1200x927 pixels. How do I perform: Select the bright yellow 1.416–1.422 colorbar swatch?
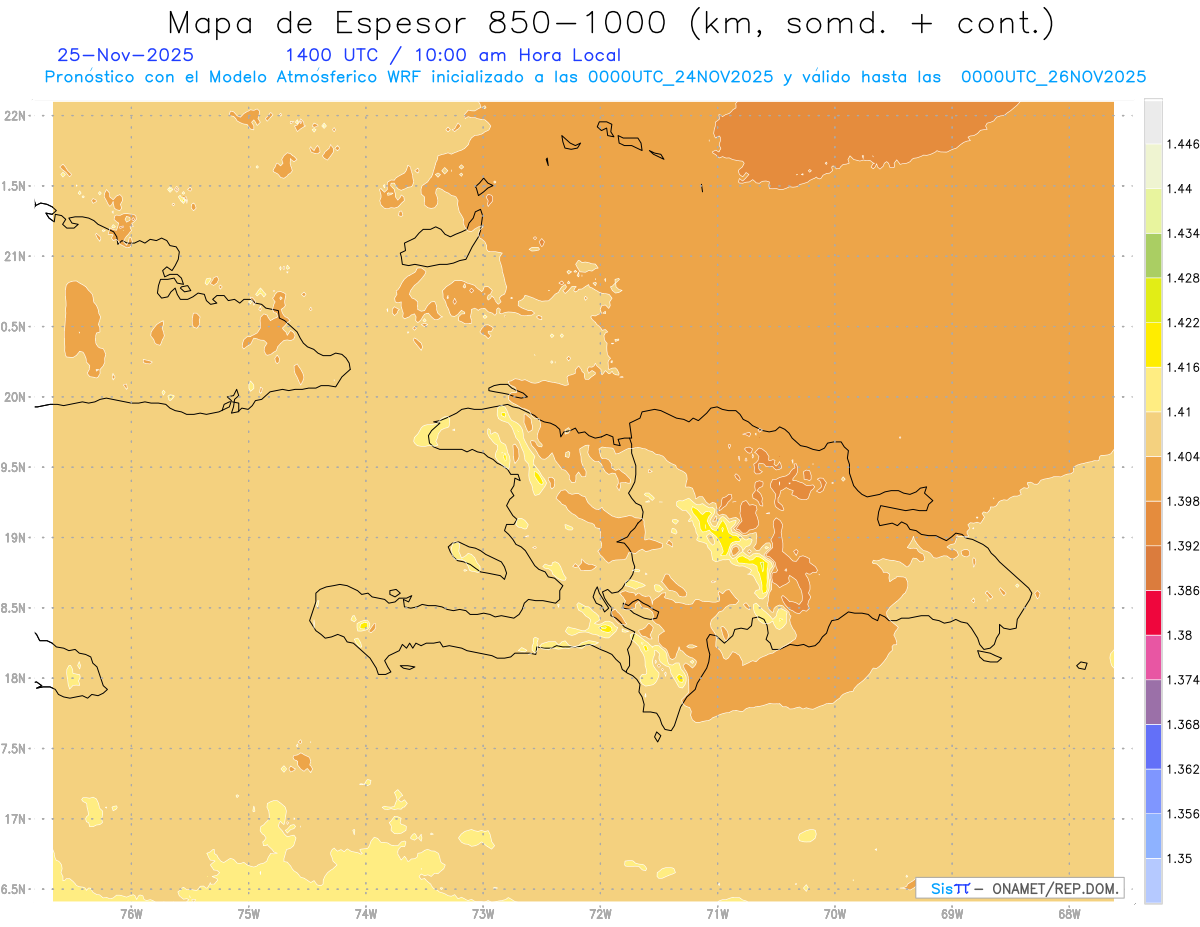[1153, 344]
